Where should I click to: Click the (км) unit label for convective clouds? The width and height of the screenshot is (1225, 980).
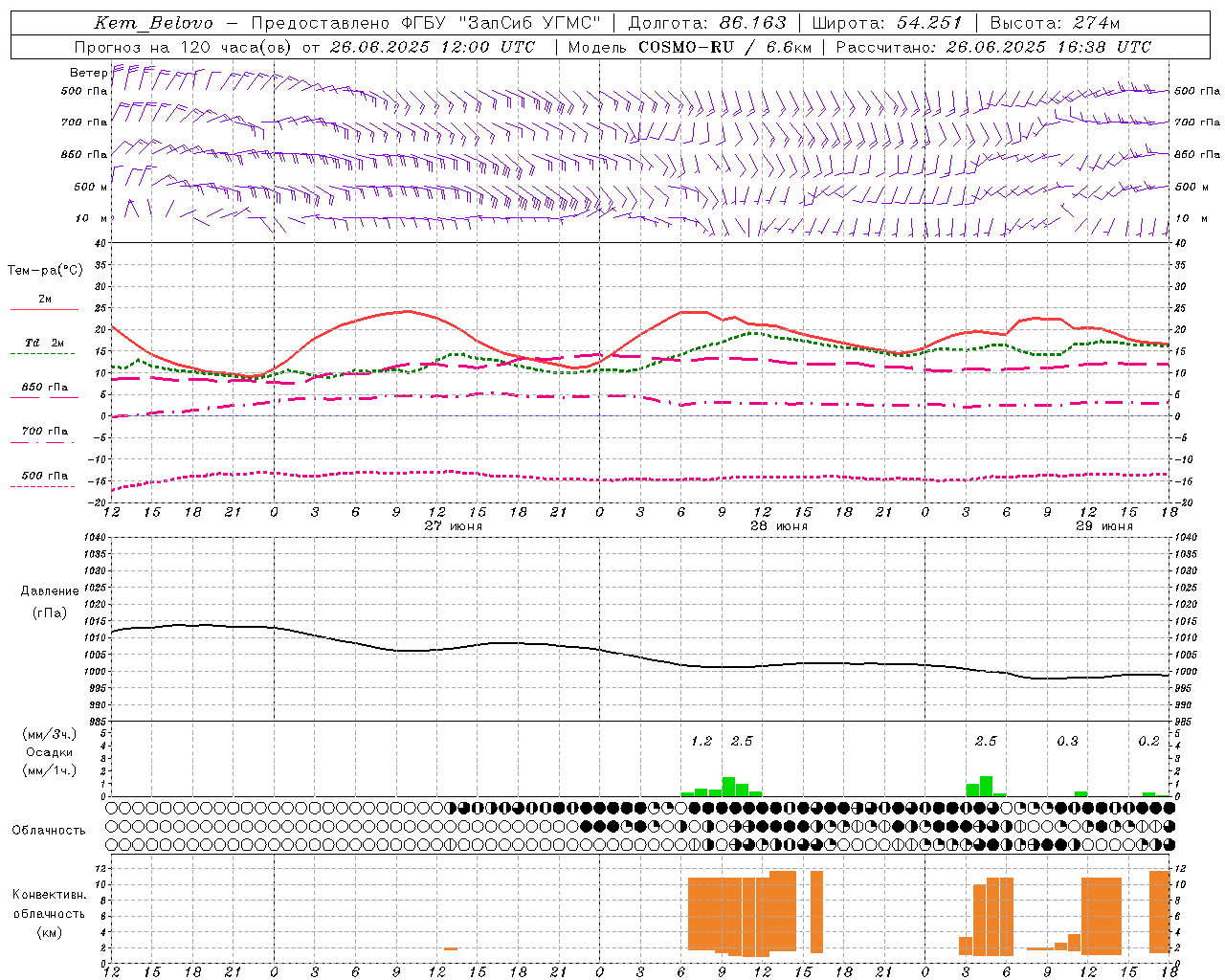(49, 931)
